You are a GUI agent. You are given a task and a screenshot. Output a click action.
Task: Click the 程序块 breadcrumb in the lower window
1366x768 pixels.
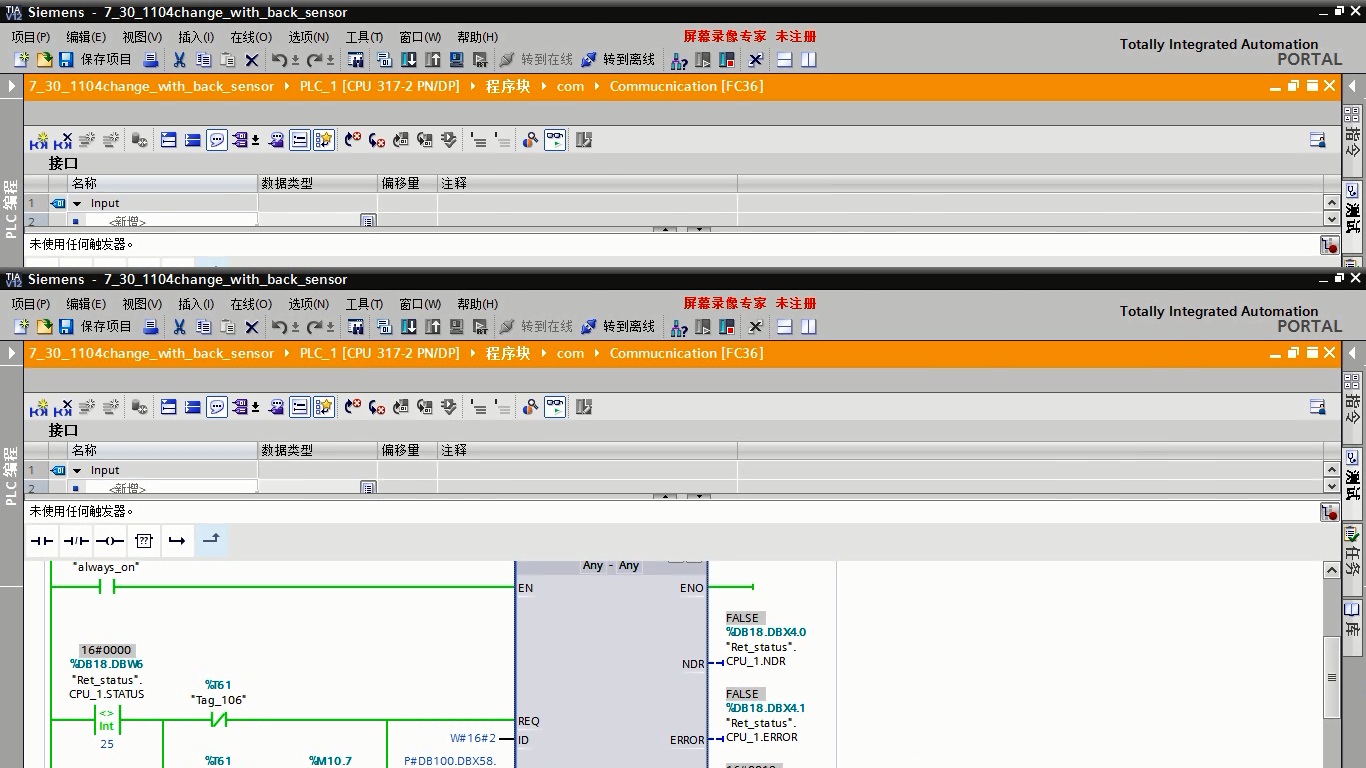point(508,353)
